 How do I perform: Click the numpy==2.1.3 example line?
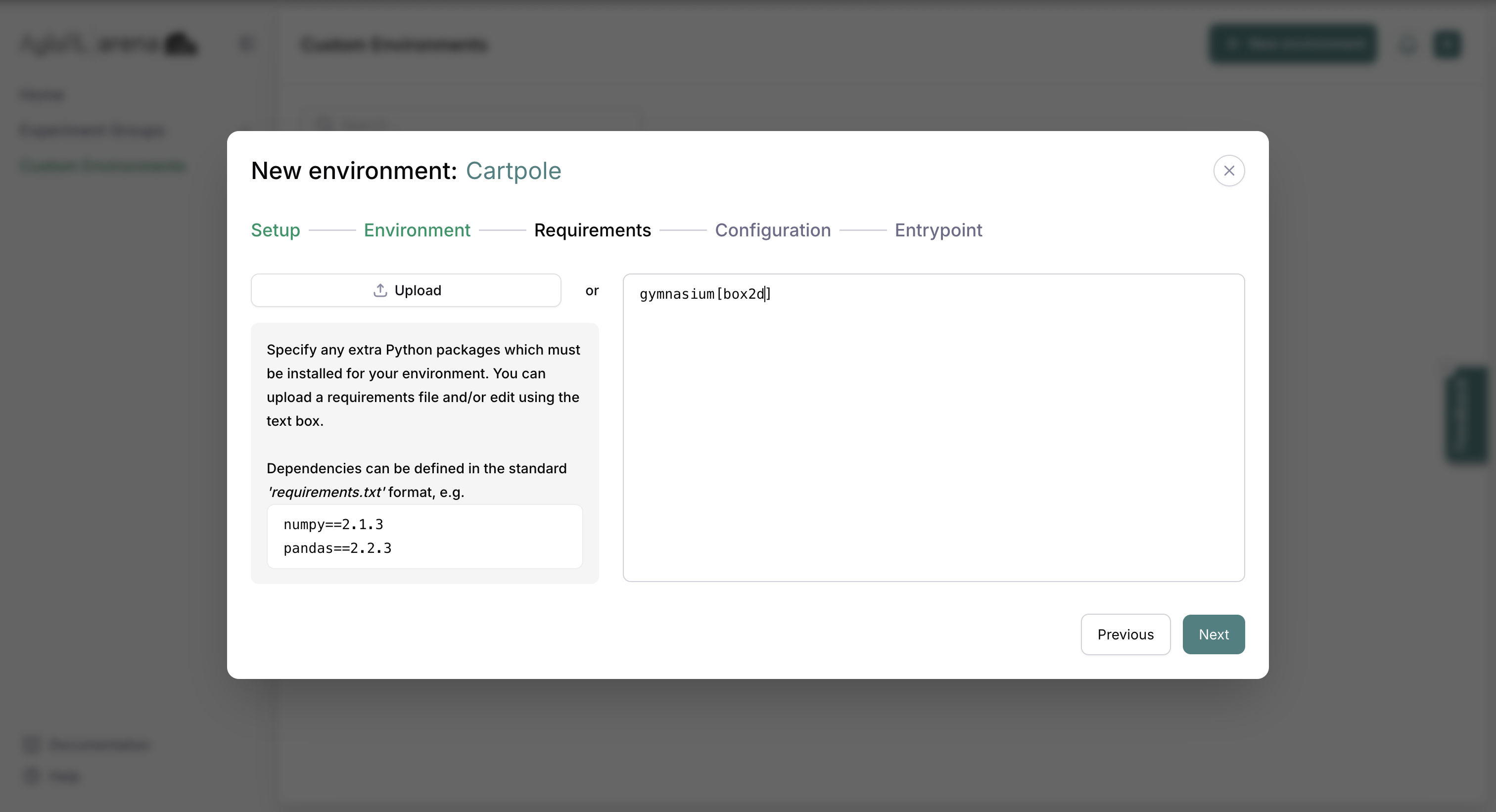click(x=333, y=525)
